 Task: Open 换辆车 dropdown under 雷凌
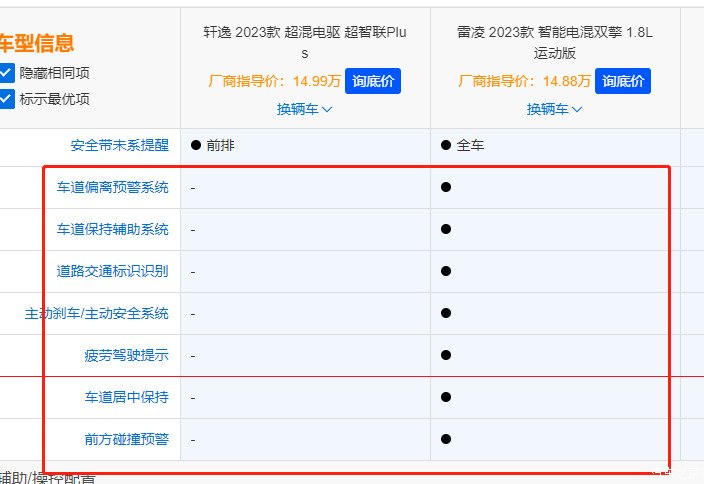point(555,109)
